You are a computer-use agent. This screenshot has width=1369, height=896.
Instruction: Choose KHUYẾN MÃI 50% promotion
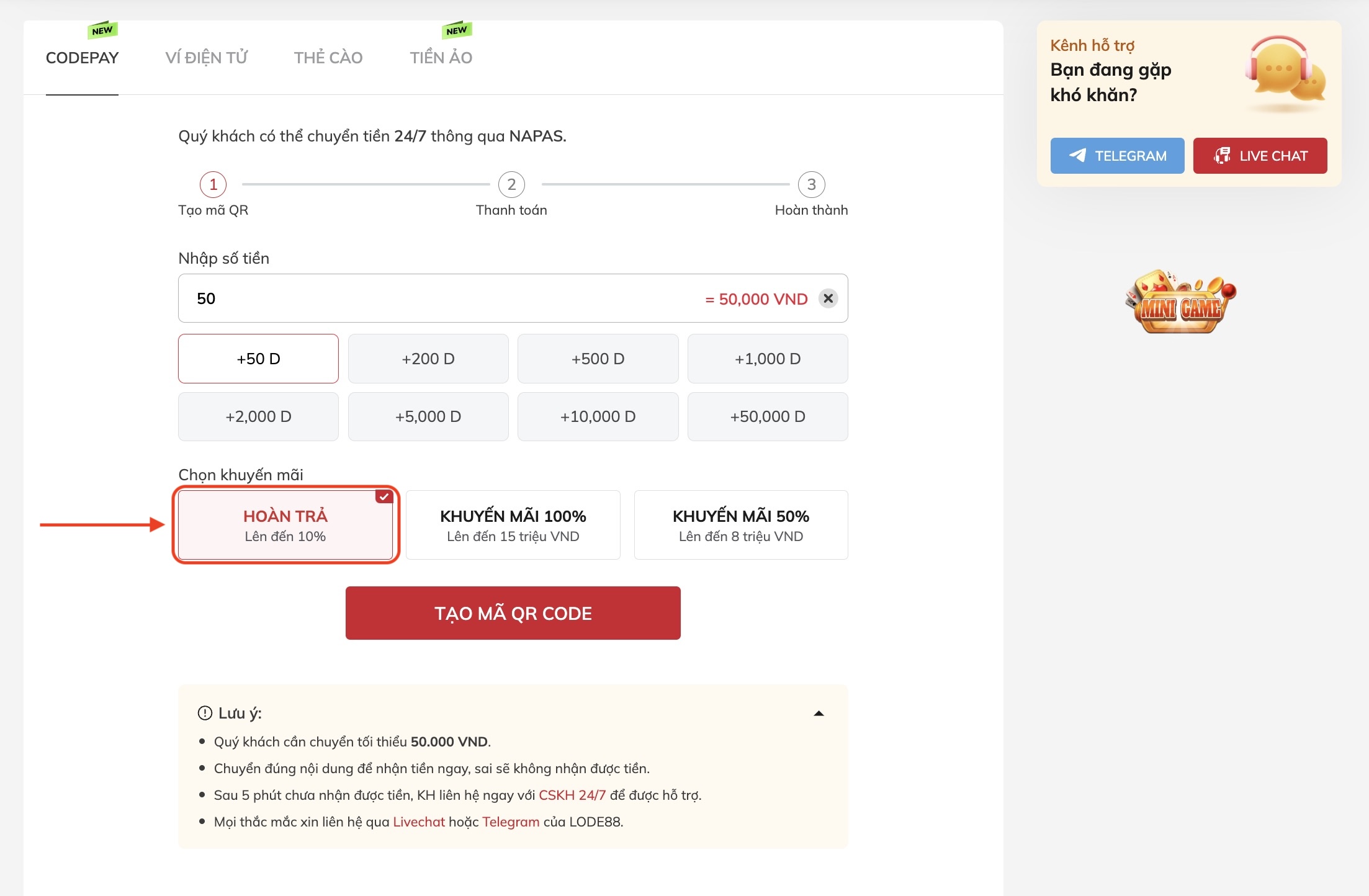[x=740, y=525]
